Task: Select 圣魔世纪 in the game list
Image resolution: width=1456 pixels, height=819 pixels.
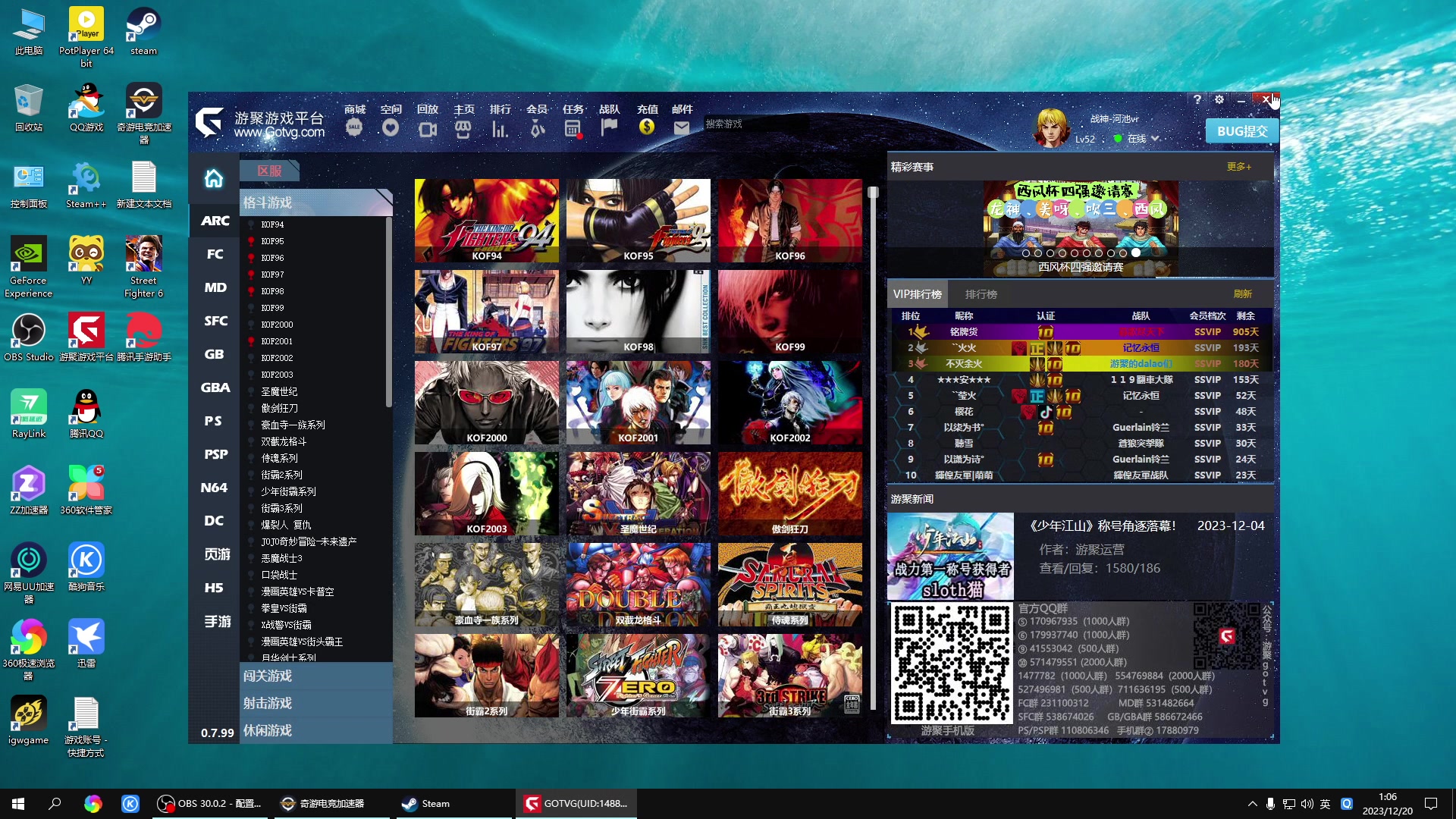Action: [x=279, y=391]
